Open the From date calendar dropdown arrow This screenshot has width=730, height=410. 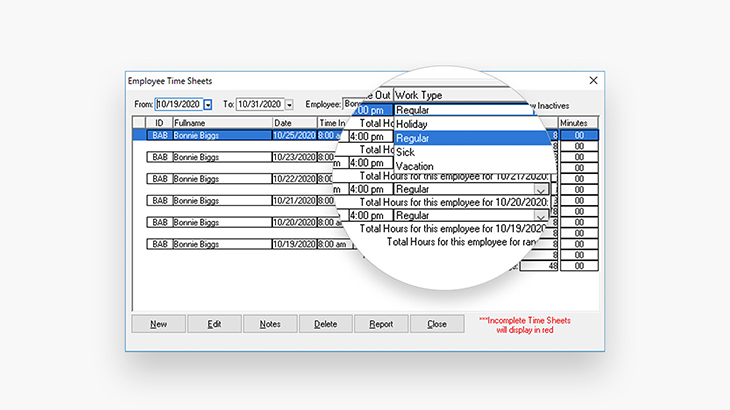click(208, 104)
